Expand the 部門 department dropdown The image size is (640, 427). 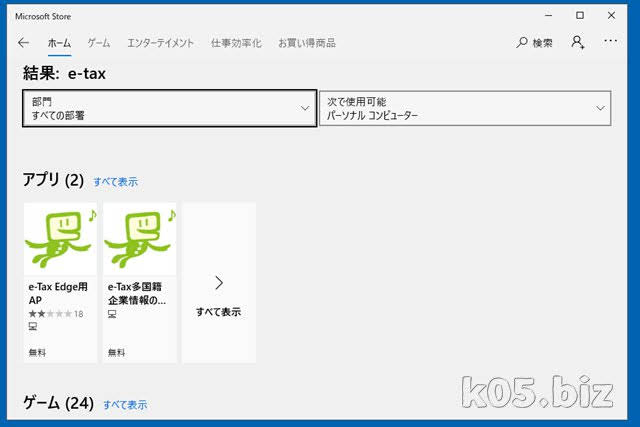[x=169, y=108]
